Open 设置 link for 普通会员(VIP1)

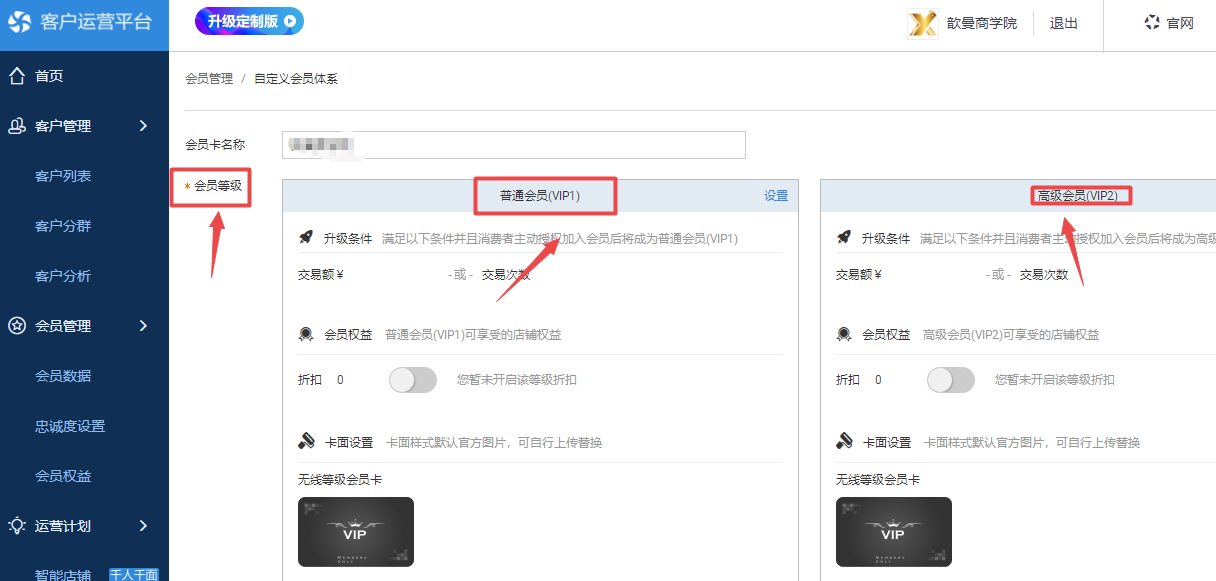[776, 196]
